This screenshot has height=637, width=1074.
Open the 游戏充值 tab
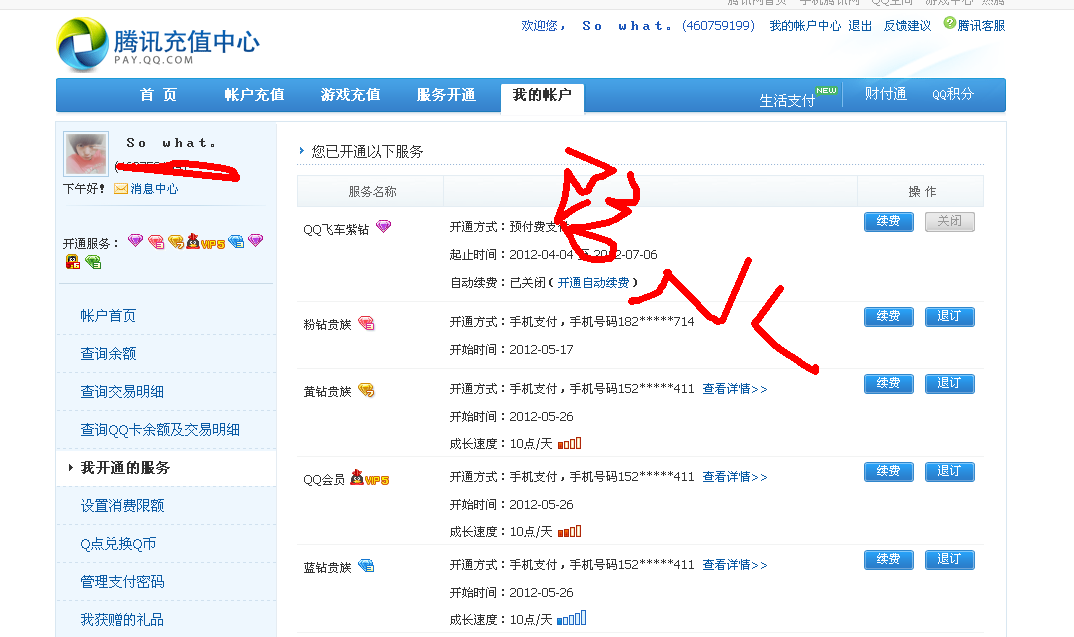[350, 95]
